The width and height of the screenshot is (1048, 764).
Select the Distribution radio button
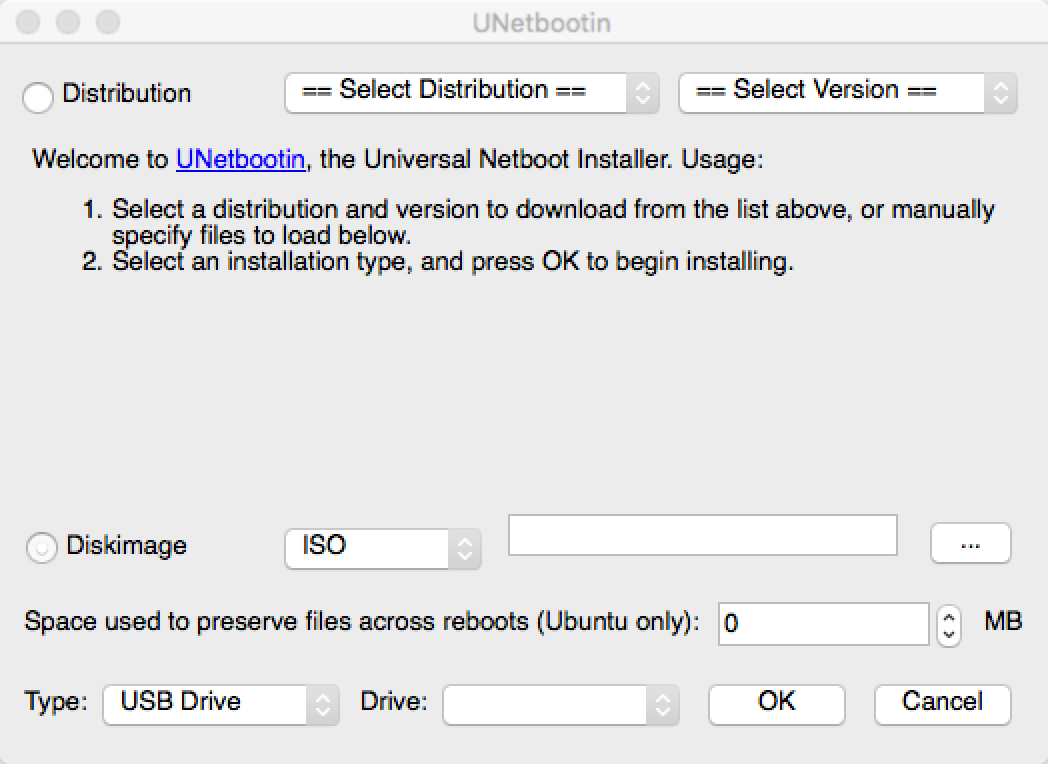37,97
